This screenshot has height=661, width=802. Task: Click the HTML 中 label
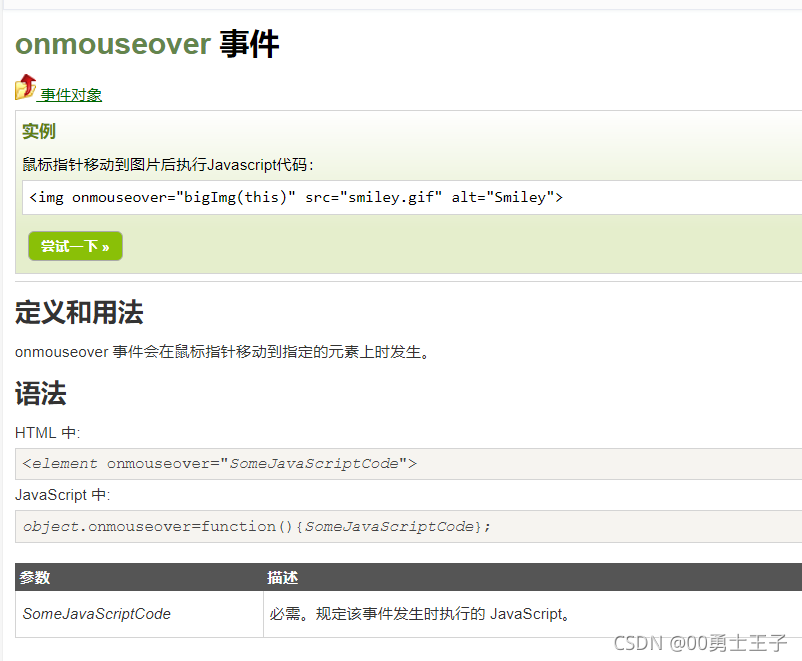coord(48,433)
